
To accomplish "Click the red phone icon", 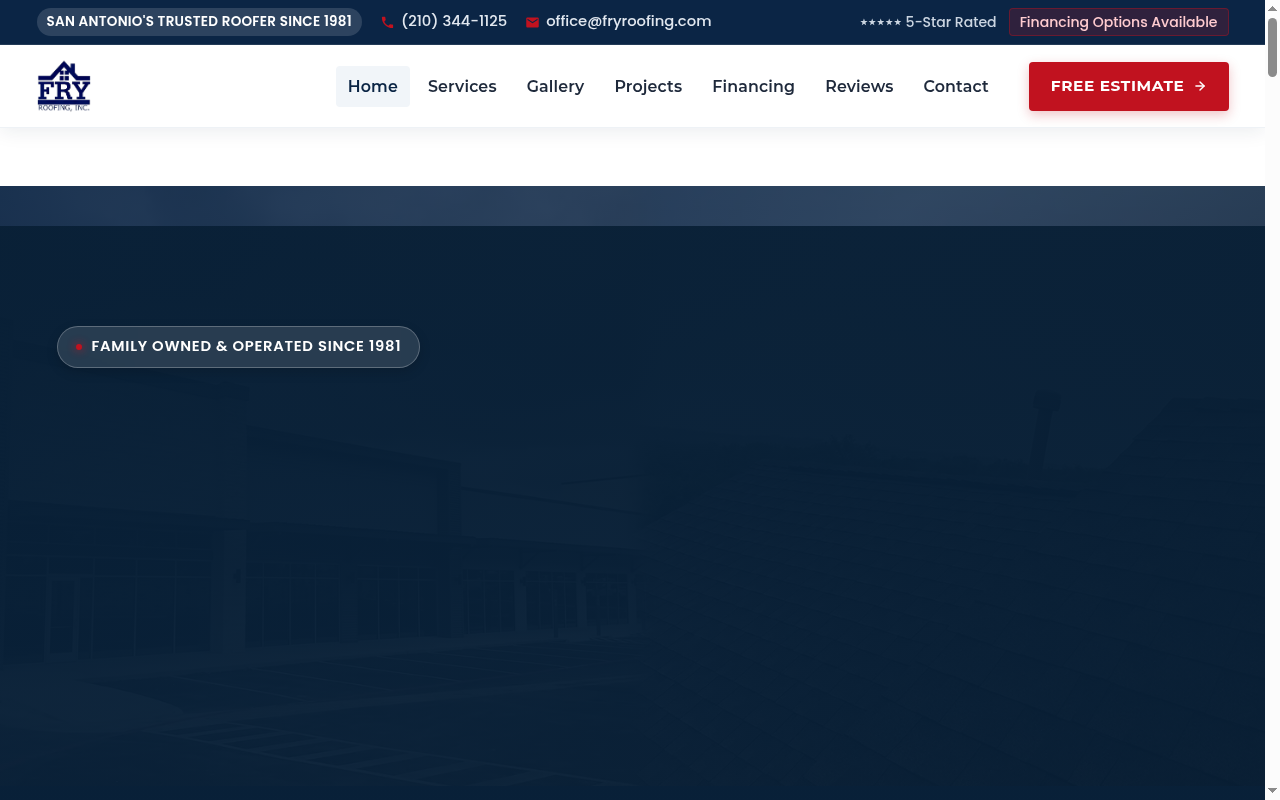I will [x=388, y=22].
